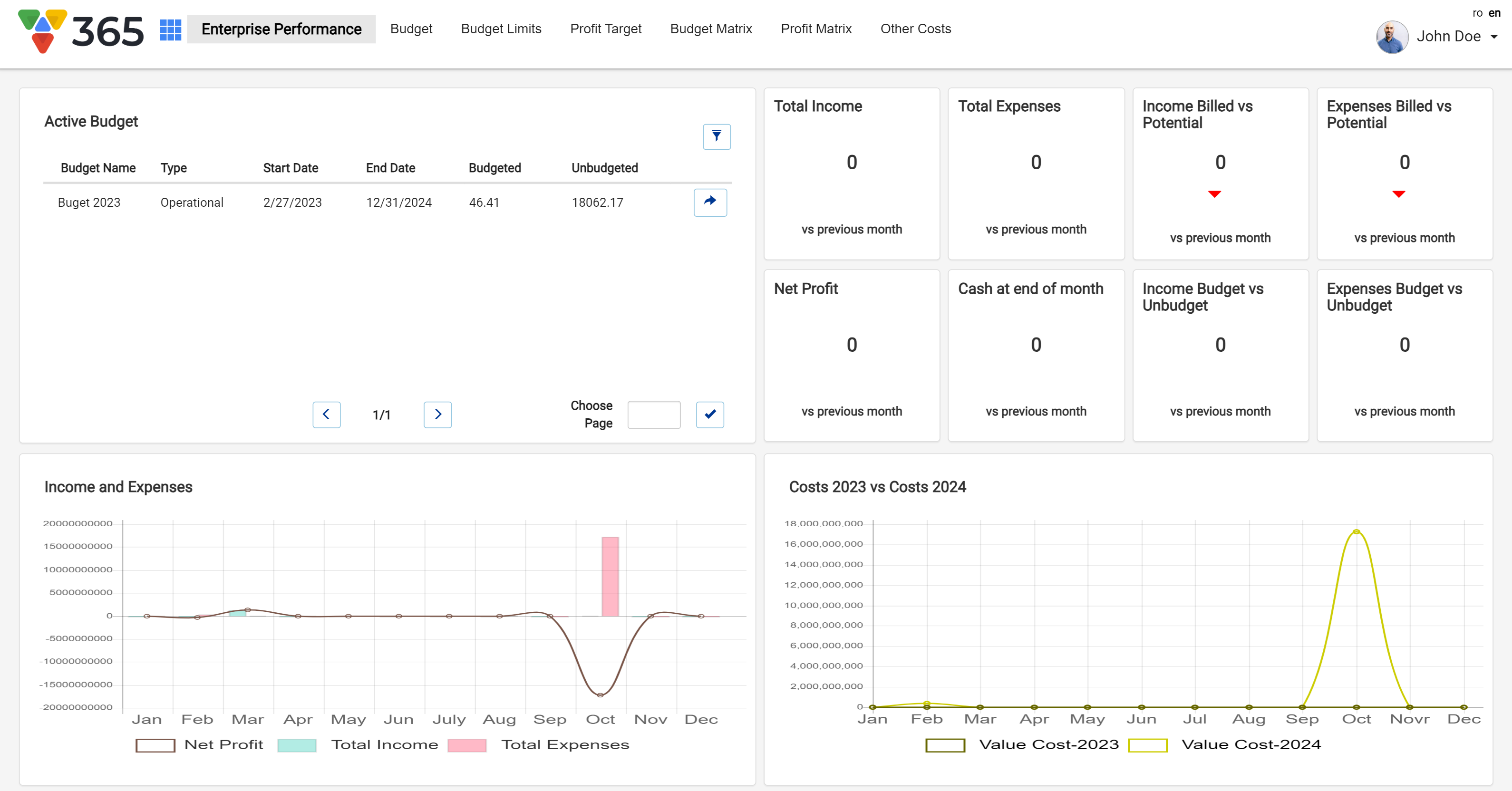Screen dimensions: 1512x791
Task: Confirm the chosen page with the checkmark button
Action: click(709, 415)
